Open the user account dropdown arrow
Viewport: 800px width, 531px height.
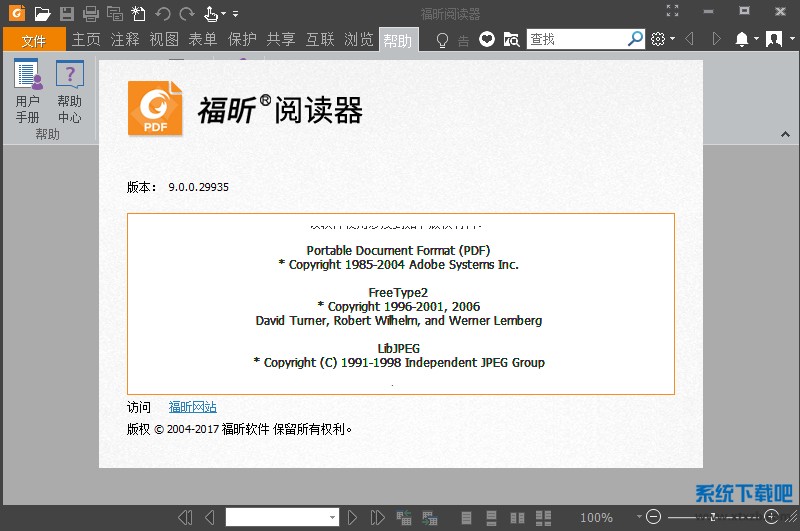click(x=792, y=39)
